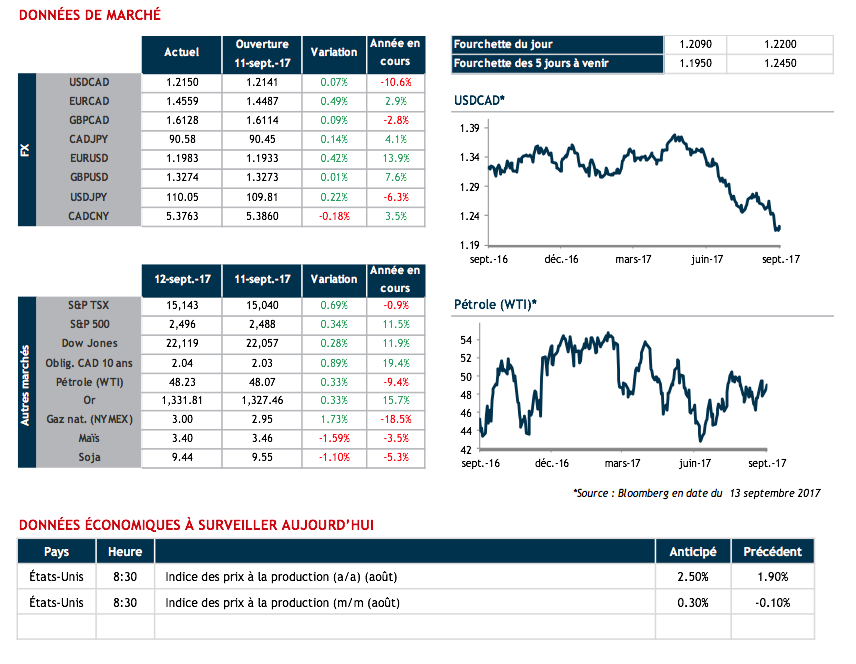Select the Gaz nat. (NYMEX) row label

[89, 420]
